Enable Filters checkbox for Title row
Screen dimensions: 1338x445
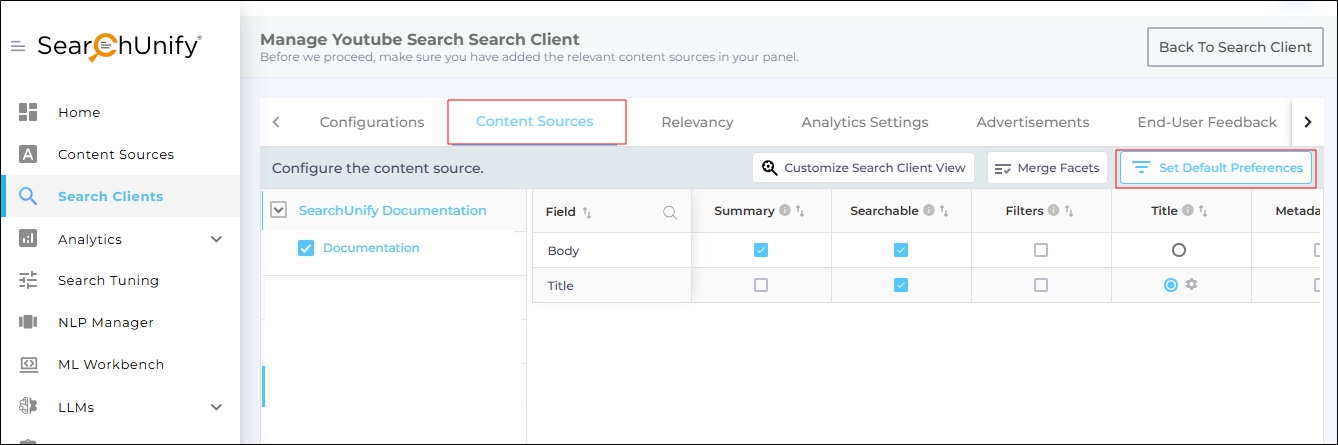click(1041, 285)
